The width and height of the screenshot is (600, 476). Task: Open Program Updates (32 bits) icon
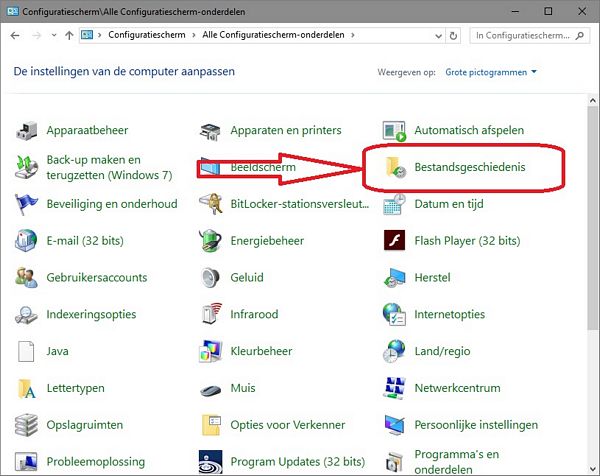point(210,461)
